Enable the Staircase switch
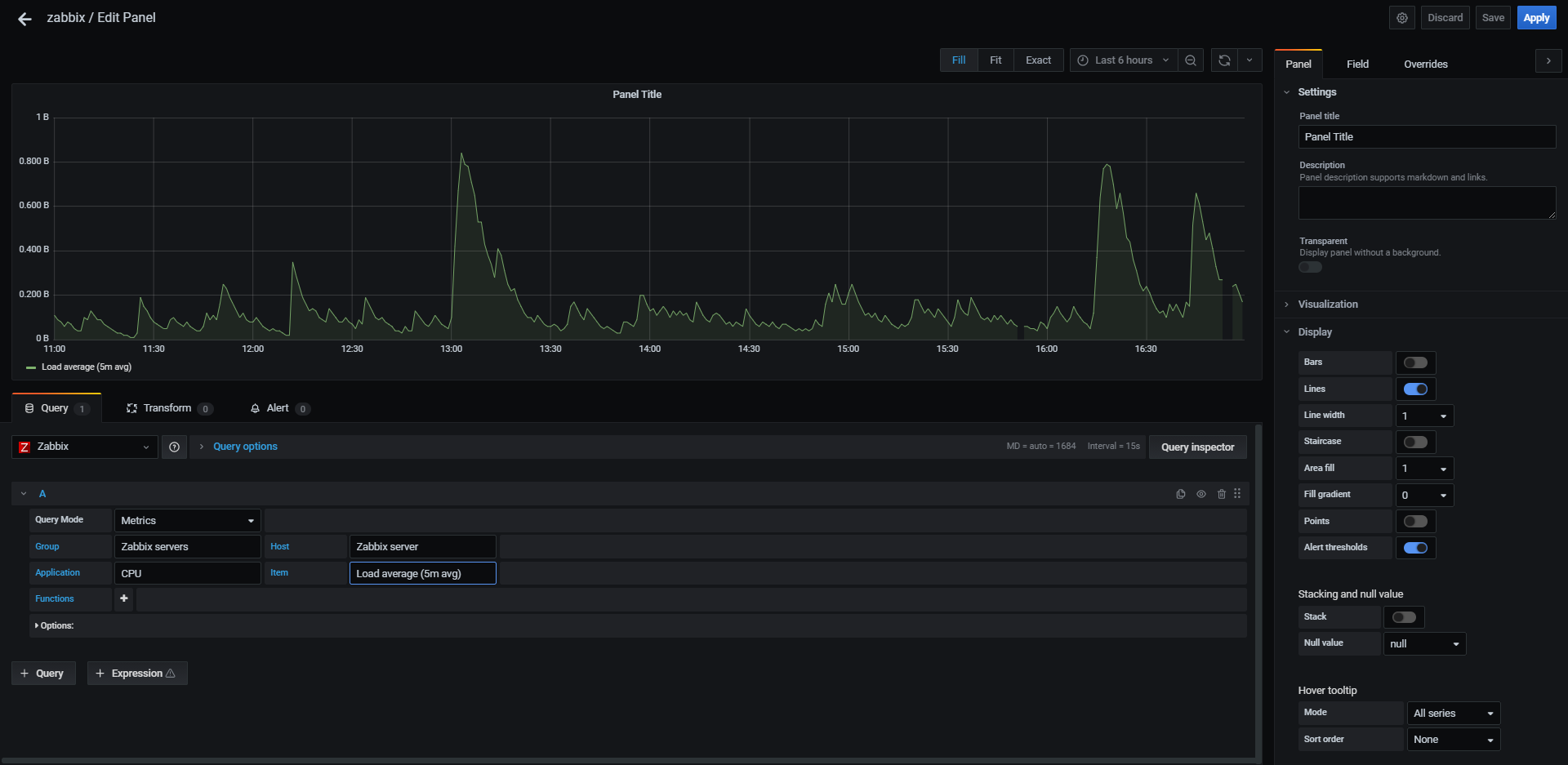The height and width of the screenshot is (765, 1568). coord(1415,442)
